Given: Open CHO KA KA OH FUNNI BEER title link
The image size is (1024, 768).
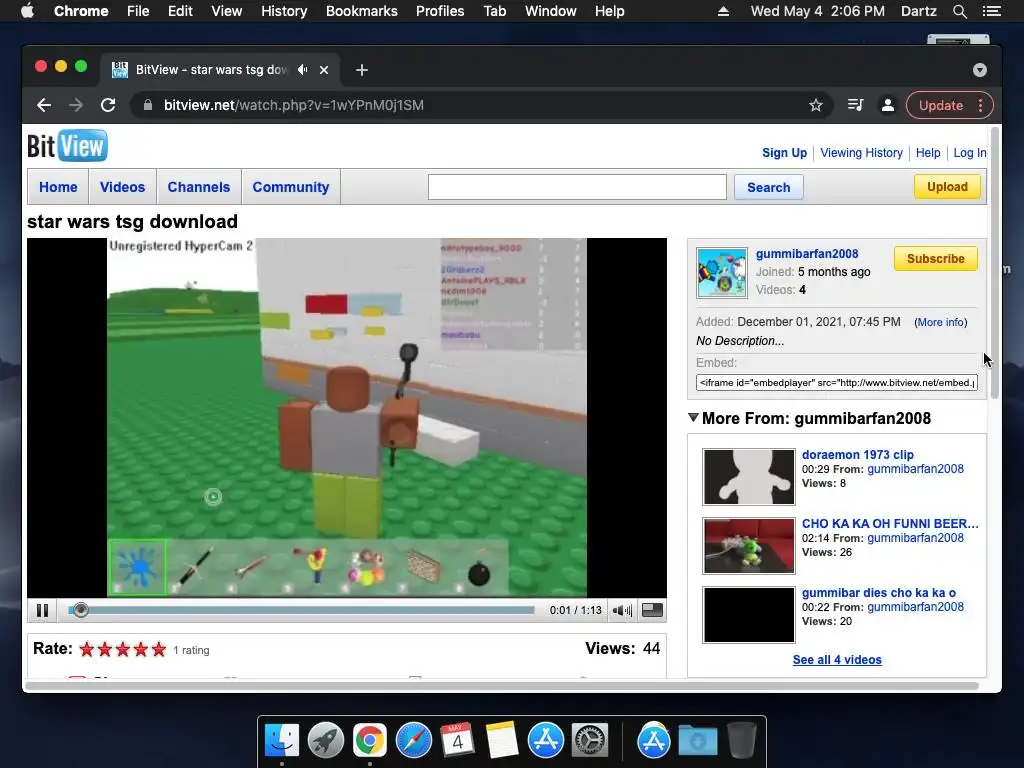Looking at the screenshot, I should [x=890, y=524].
